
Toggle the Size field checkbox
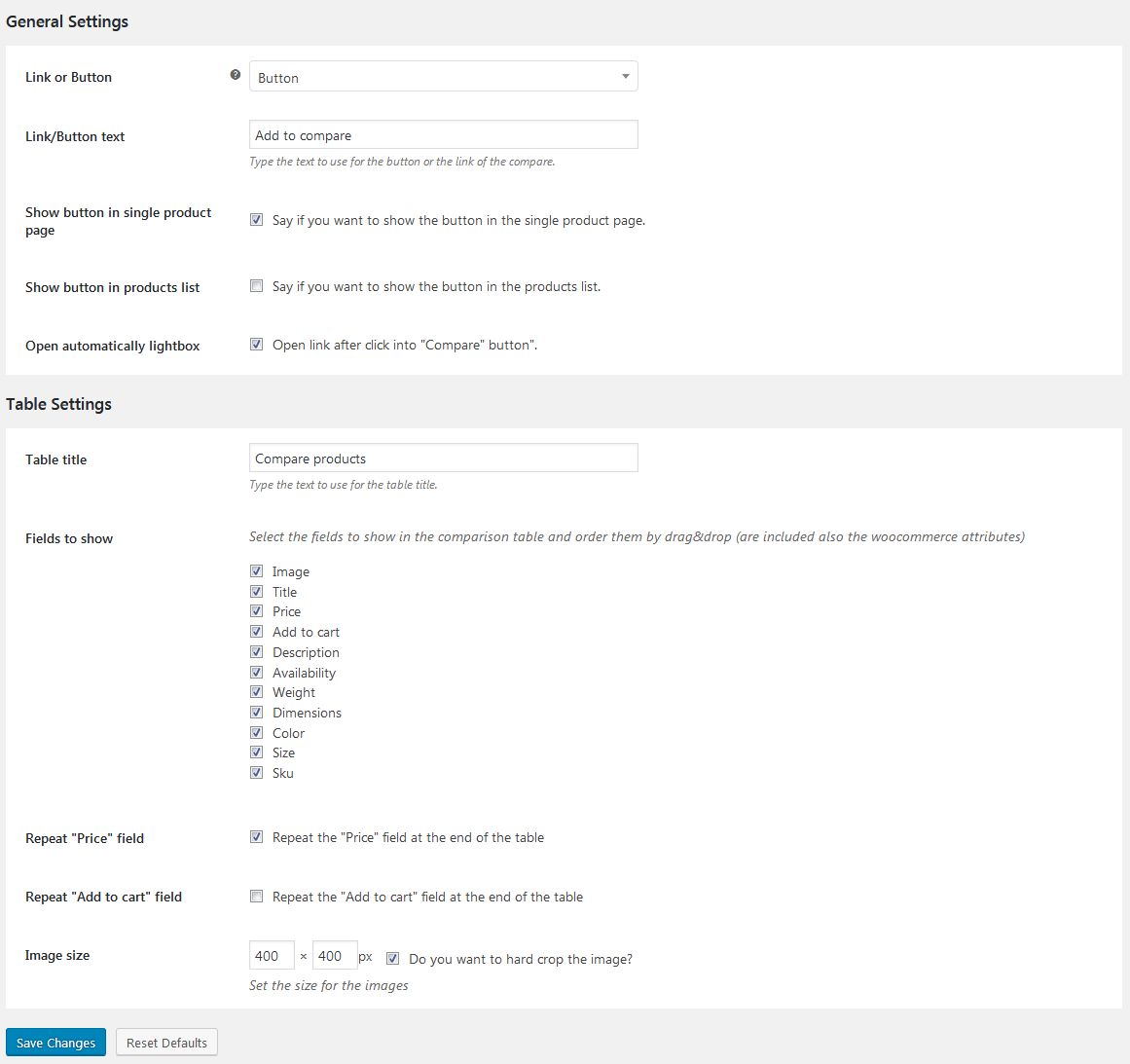pyautogui.click(x=257, y=752)
